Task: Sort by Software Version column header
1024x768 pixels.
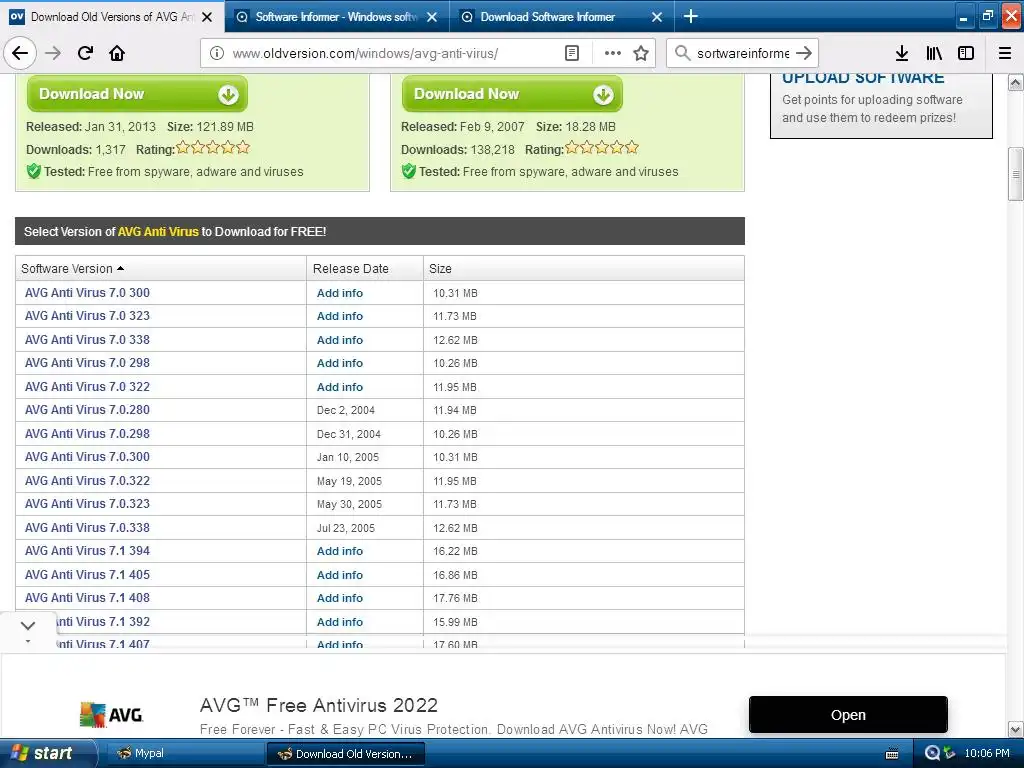Action: (x=161, y=268)
